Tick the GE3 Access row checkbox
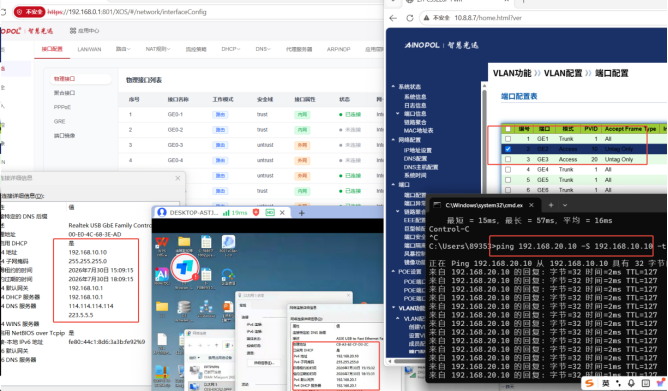The height and width of the screenshot is (391, 668). [508, 159]
